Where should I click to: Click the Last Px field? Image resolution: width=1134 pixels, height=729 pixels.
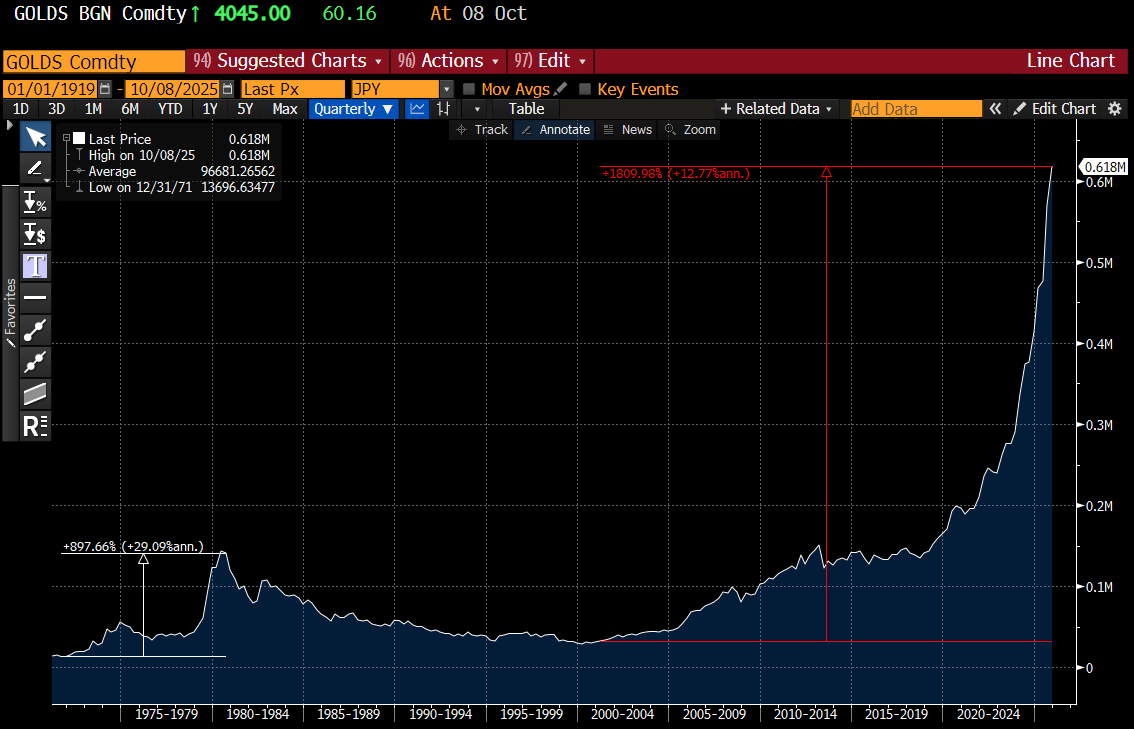(x=293, y=89)
